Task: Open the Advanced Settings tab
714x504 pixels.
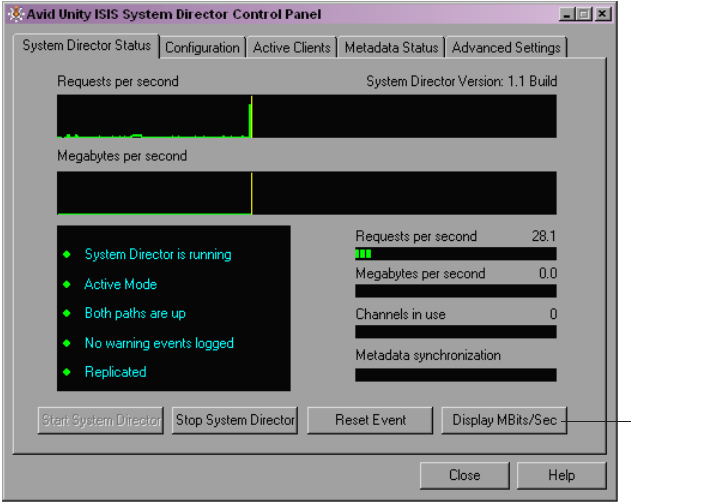Action: tap(506, 48)
